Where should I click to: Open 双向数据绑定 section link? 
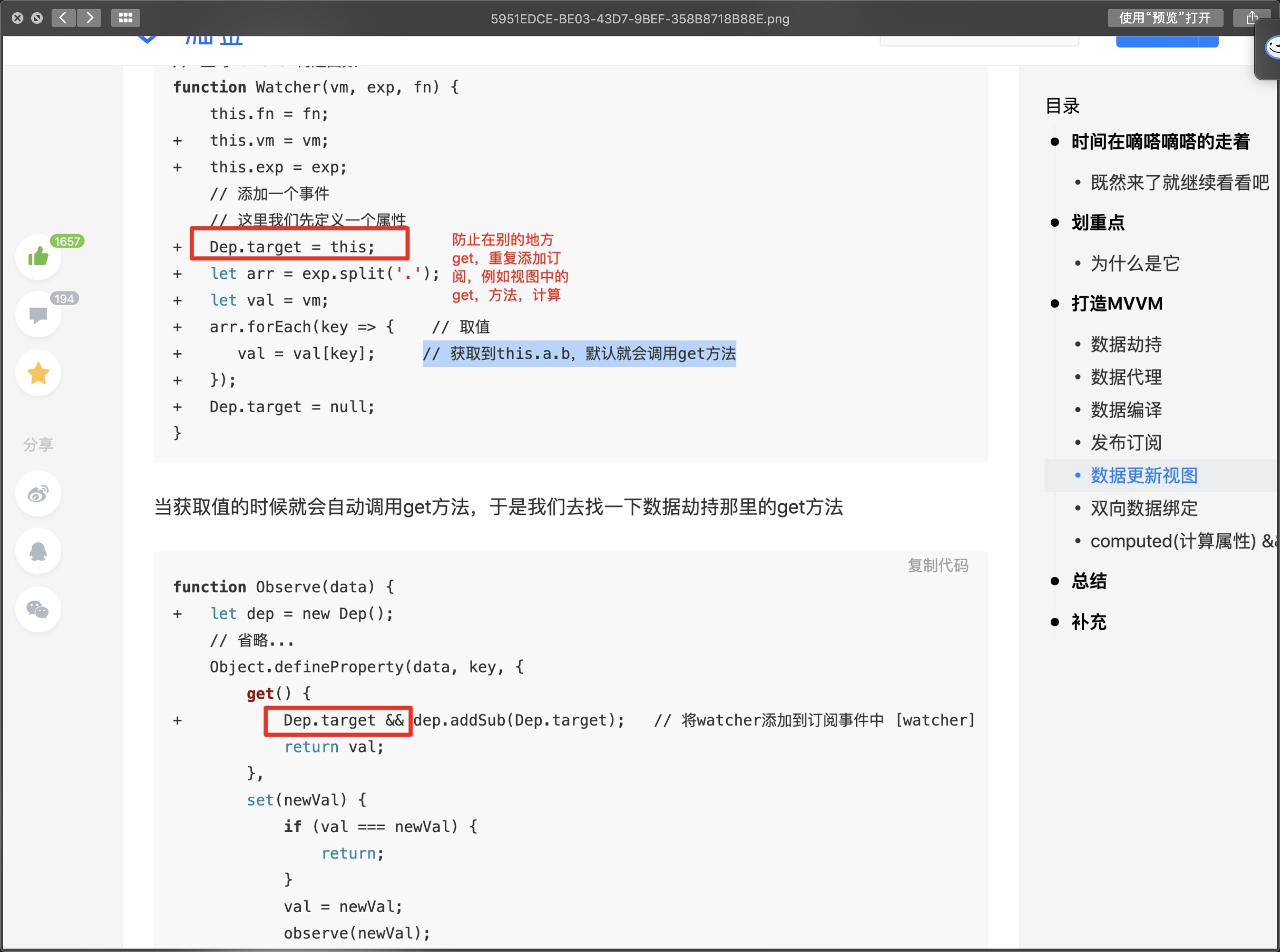pyautogui.click(x=1143, y=508)
